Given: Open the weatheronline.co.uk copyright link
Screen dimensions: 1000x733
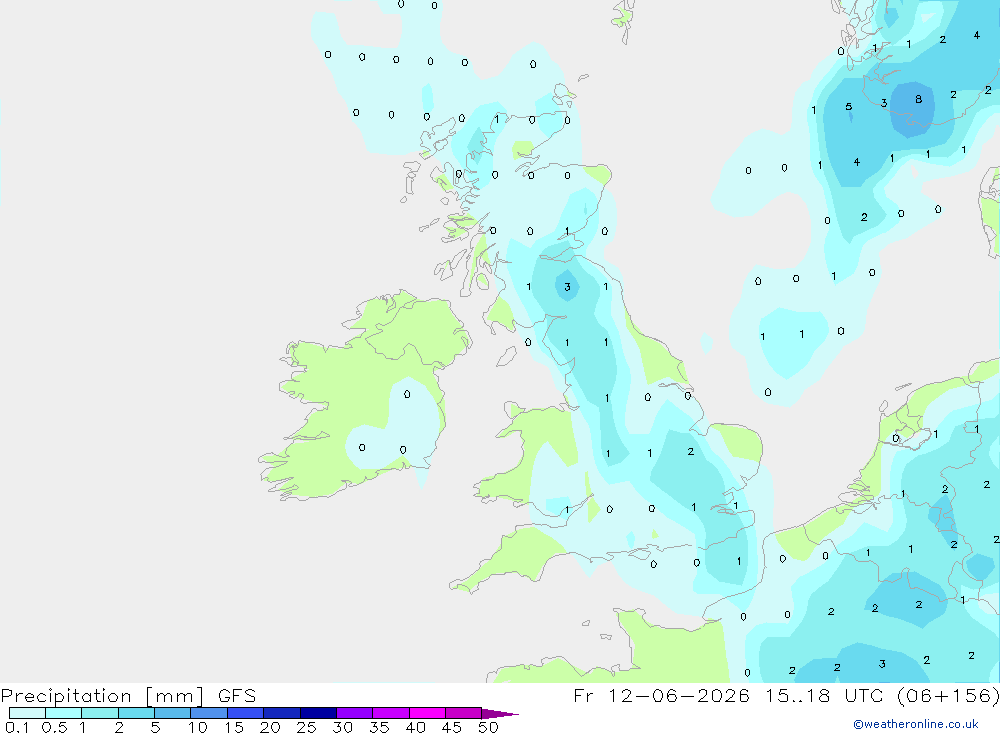Looking at the screenshot, I should coord(915,724).
